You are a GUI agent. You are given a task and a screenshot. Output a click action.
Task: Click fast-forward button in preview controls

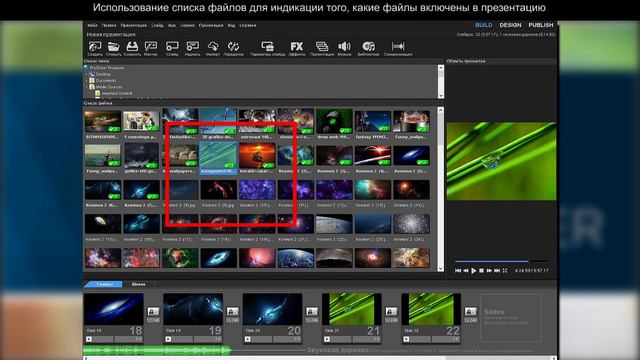[489, 270]
